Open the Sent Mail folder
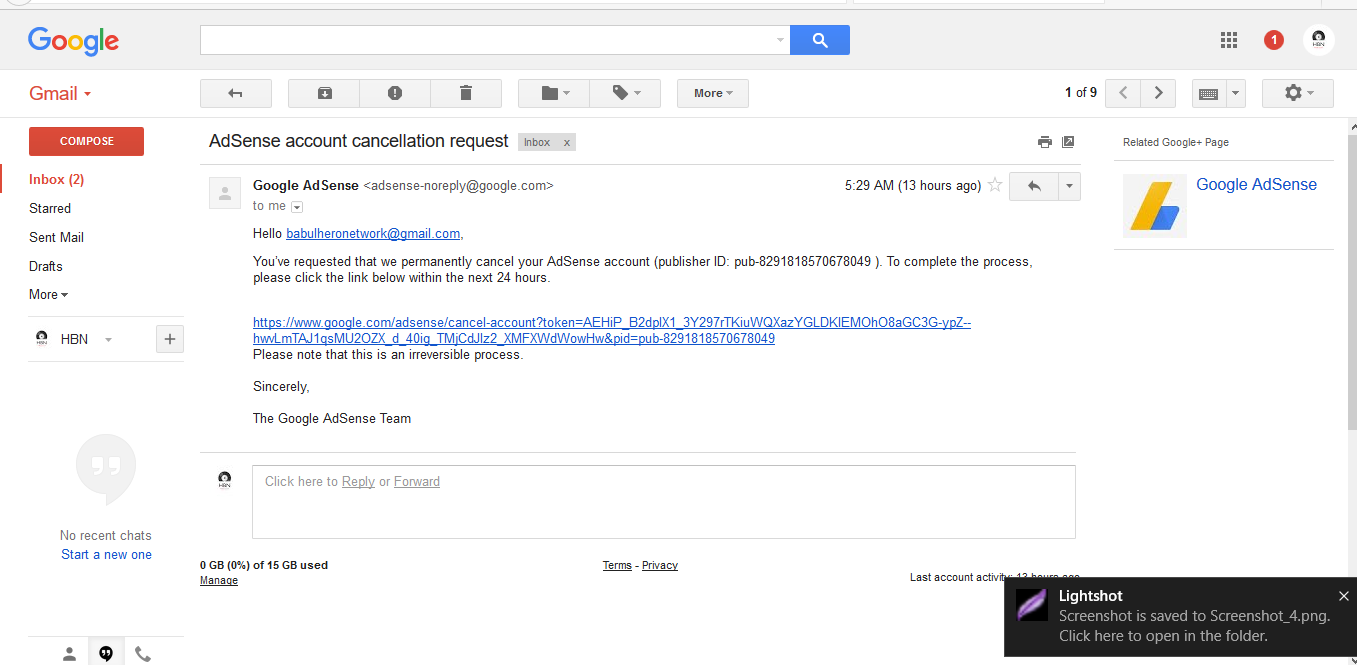This screenshot has width=1357, height=665. coord(56,237)
